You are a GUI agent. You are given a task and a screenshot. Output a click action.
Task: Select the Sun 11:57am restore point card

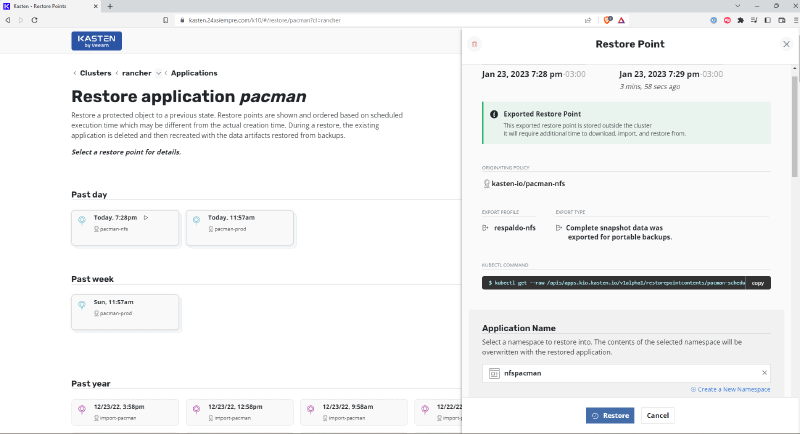click(126, 312)
